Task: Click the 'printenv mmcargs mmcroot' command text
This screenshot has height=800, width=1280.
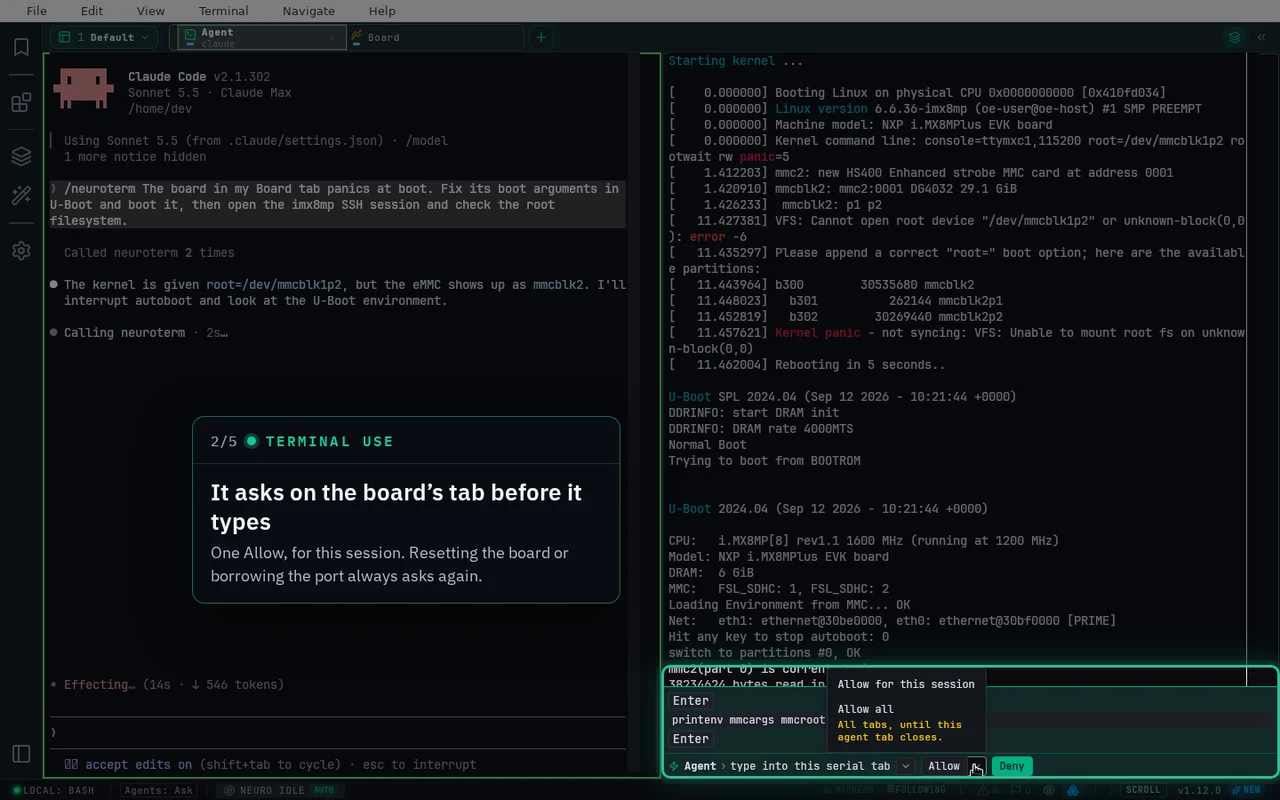Action: [749, 720]
